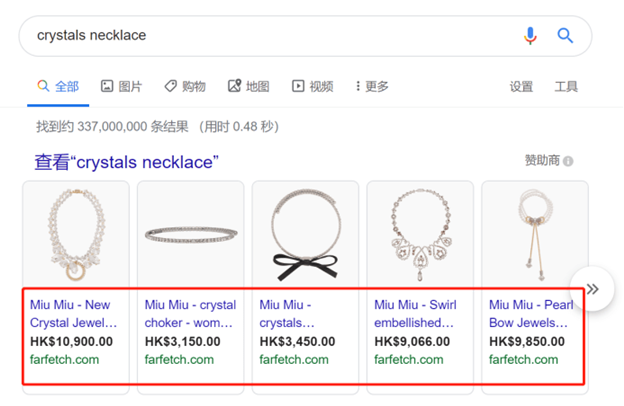Open the 图片 images tab
624x406 pixels.
(x=121, y=86)
